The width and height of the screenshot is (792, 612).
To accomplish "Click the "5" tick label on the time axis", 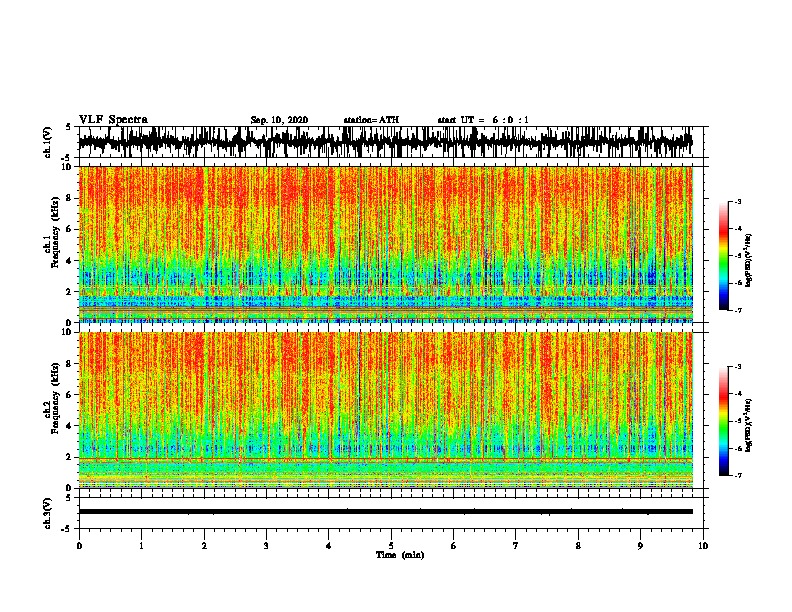I will [391, 546].
